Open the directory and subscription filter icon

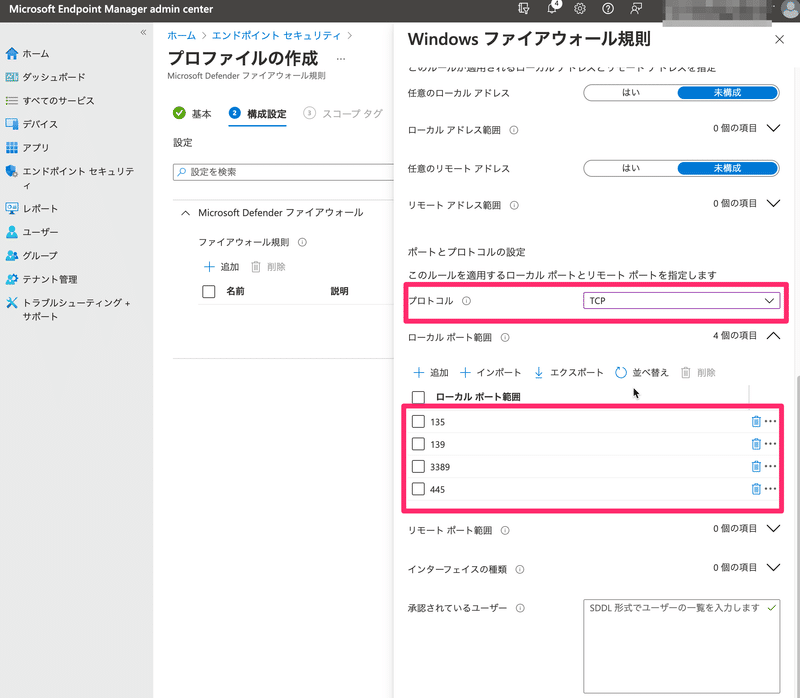tap(523, 9)
